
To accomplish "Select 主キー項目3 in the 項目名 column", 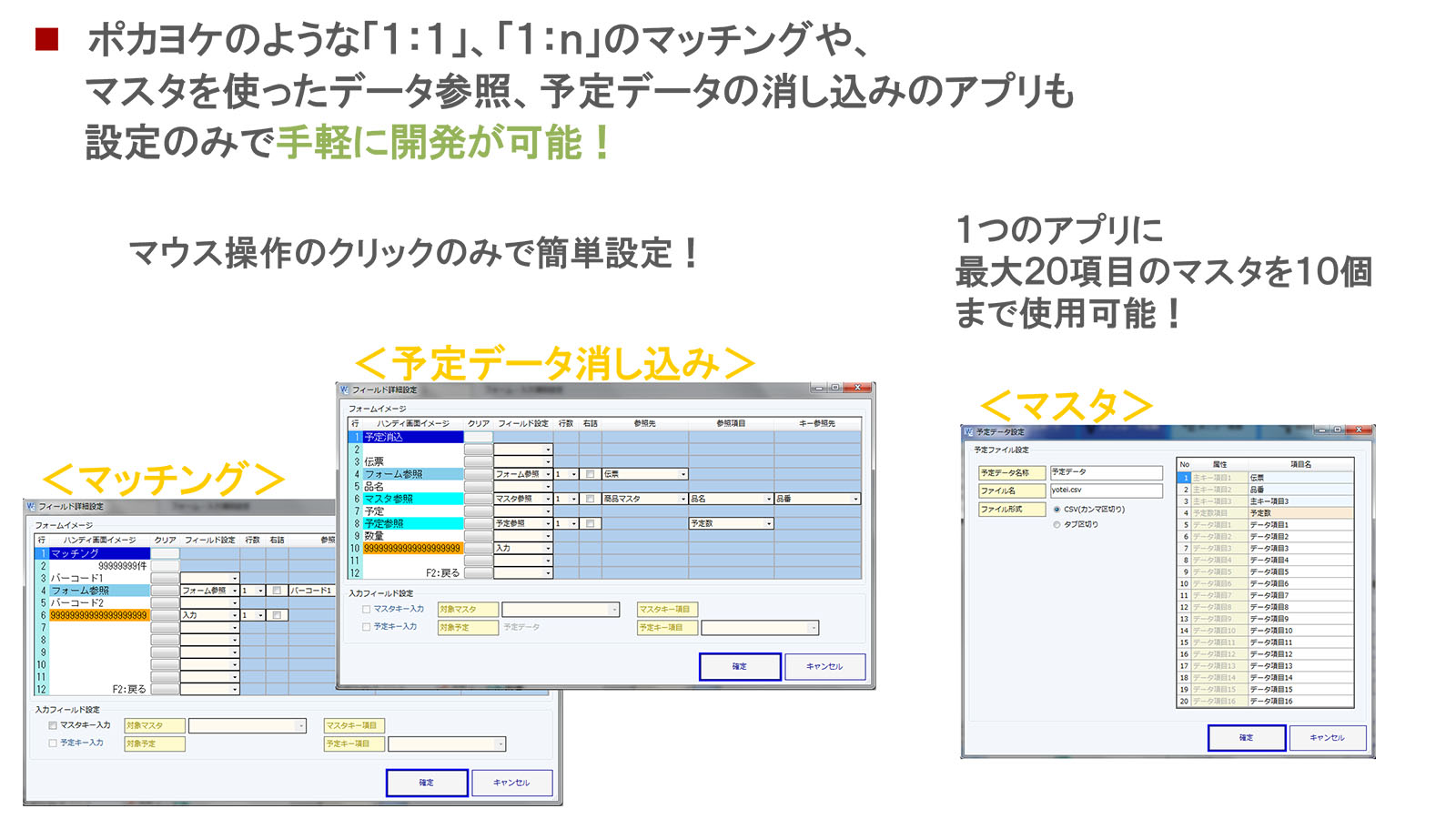I will pyautogui.click(x=1300, y=501).
